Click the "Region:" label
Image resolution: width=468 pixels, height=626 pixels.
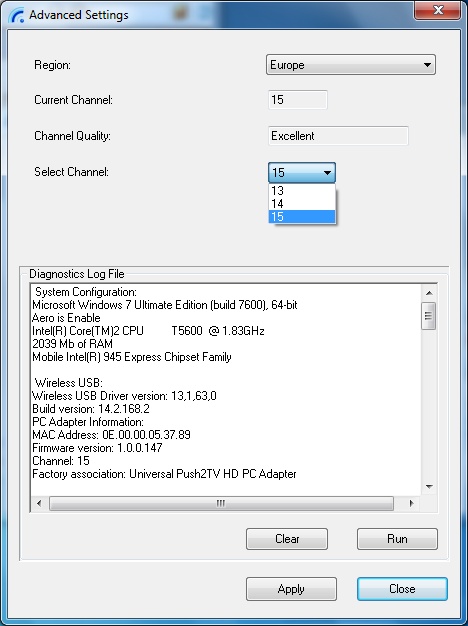click(52, 65)
